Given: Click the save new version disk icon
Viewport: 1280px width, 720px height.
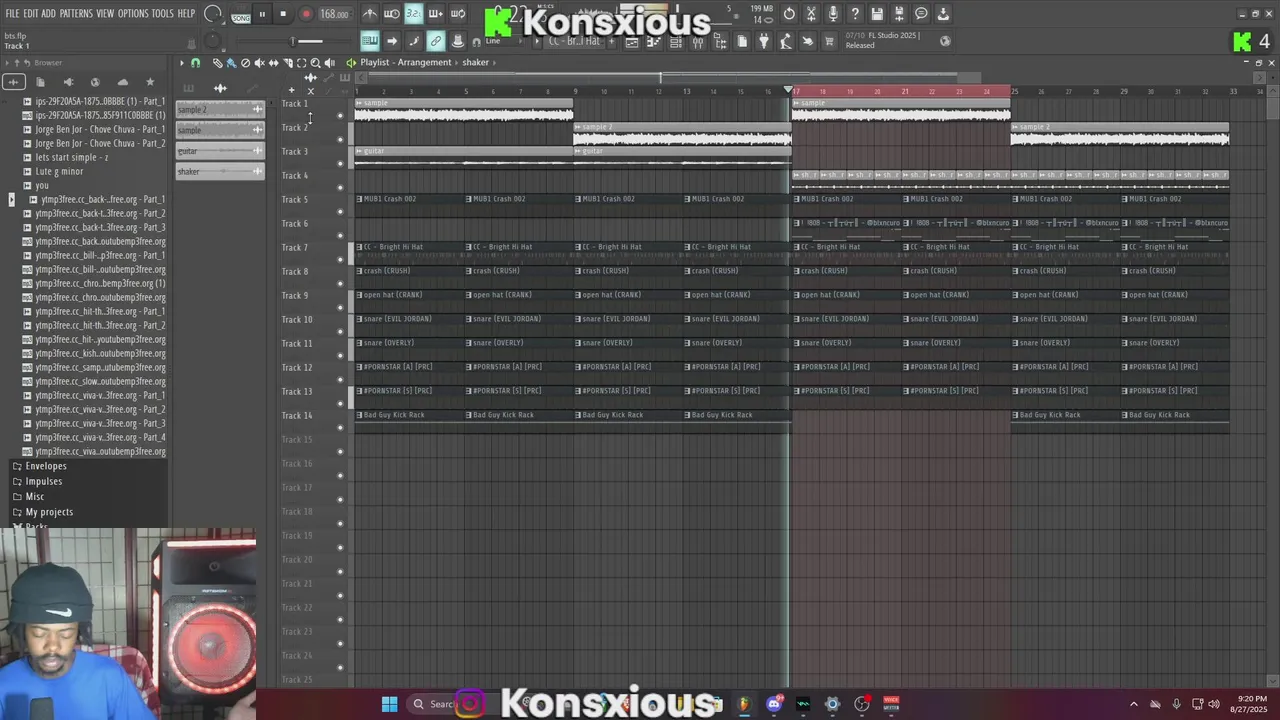Looking at the screenshot, I should [899, 14].
